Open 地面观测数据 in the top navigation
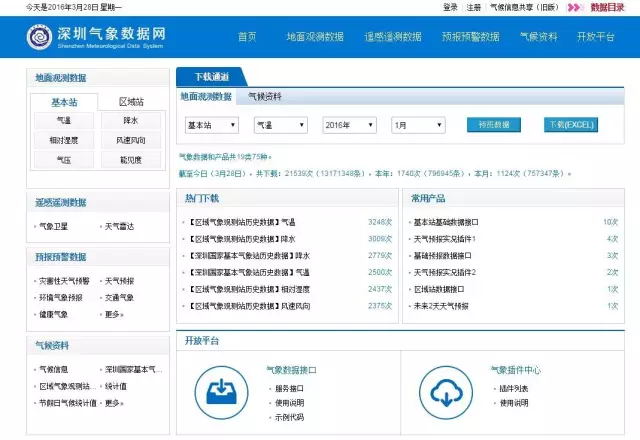The height and width of the screenshot is (440, 640). [x=315, y=37]
